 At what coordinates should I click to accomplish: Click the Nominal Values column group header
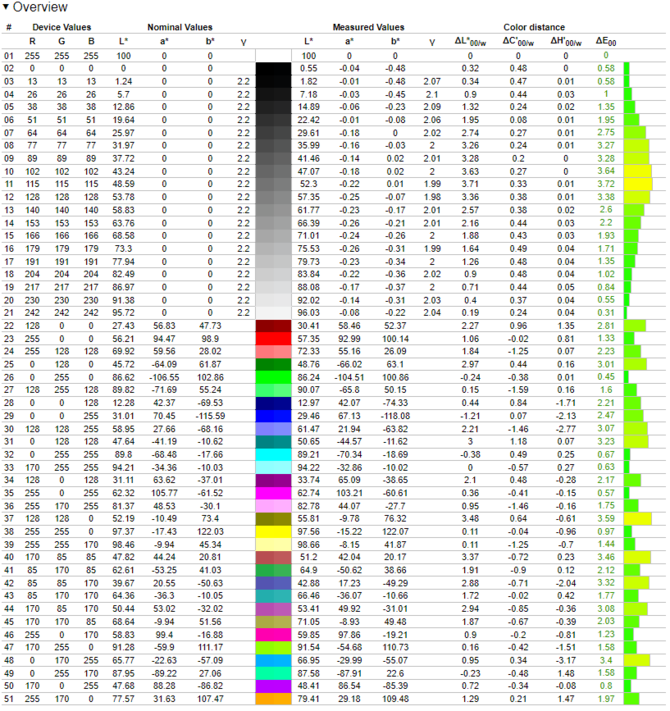point(180,27)
